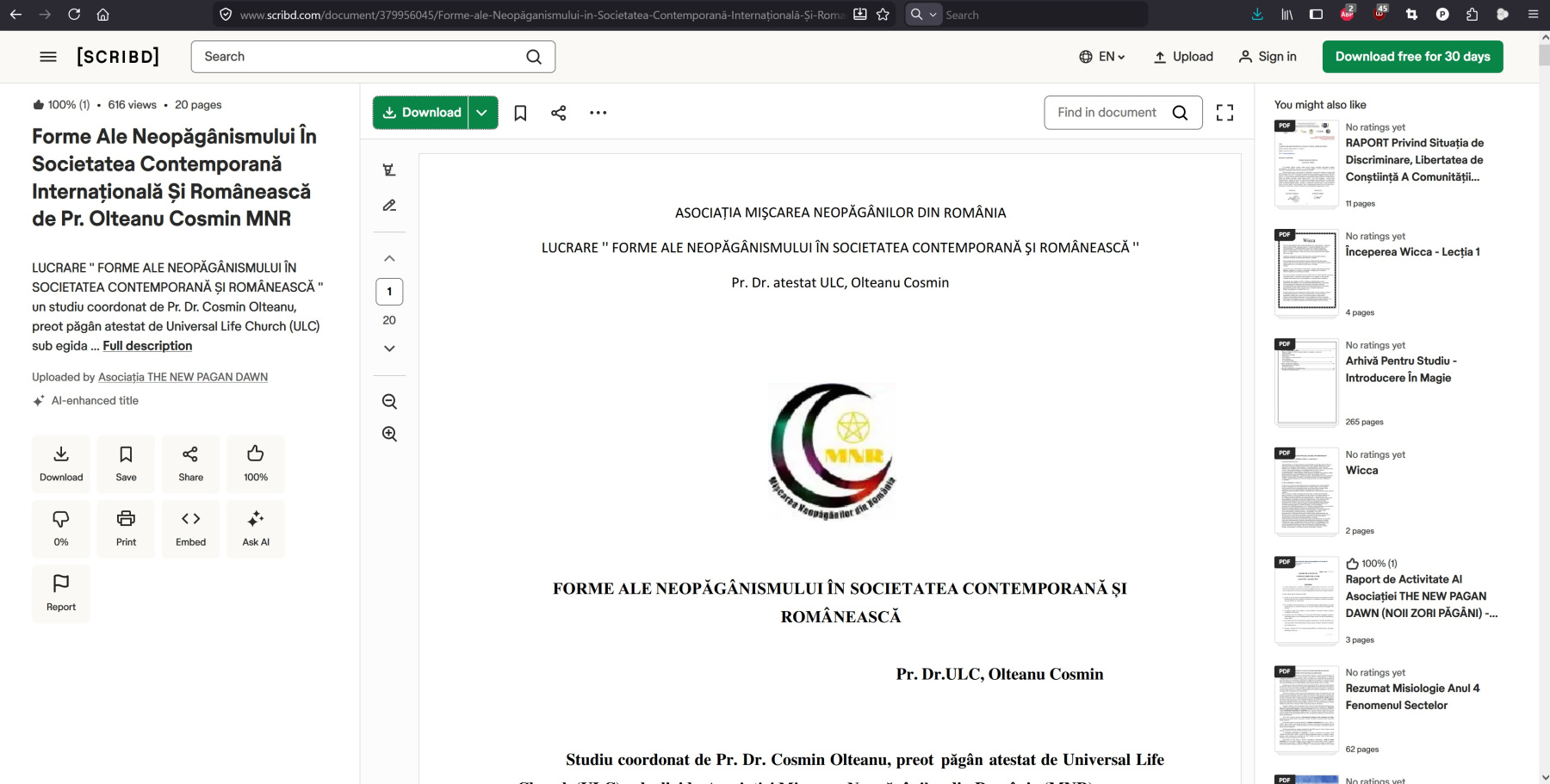Viewport: 1550px width, 784px height.
Task: Open the Scribd hamburger menu
Action: [x=48, y=57]
